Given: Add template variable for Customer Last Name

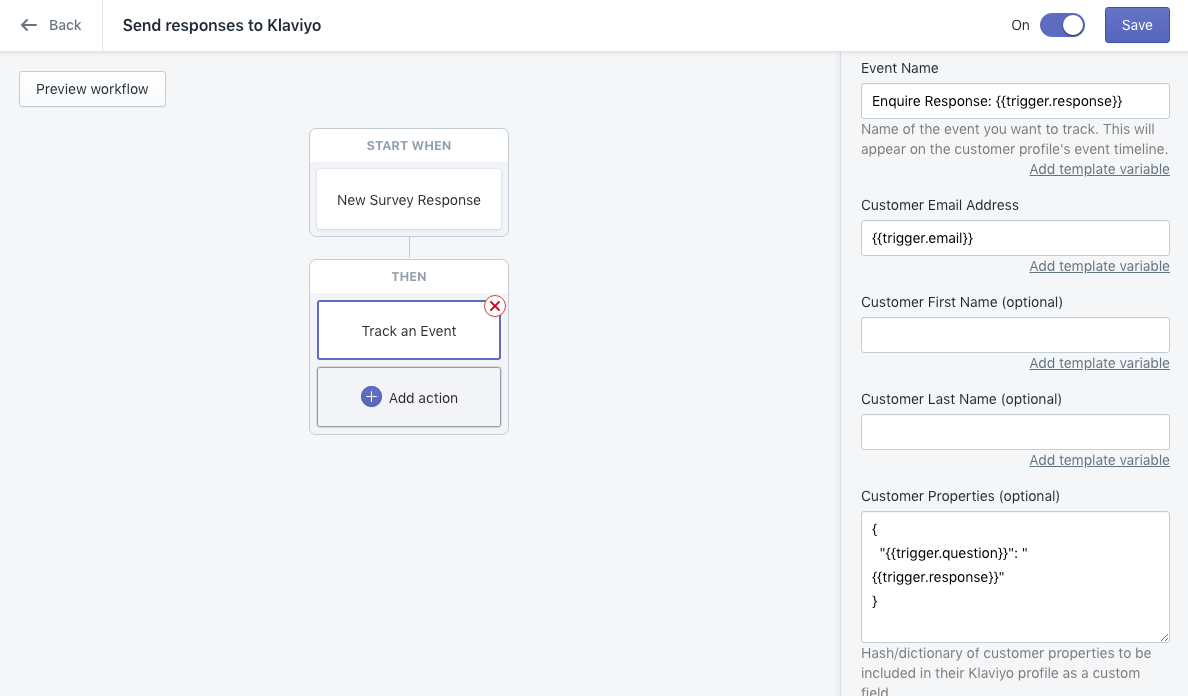Looking at the screenshot, I should [1098, 460].
